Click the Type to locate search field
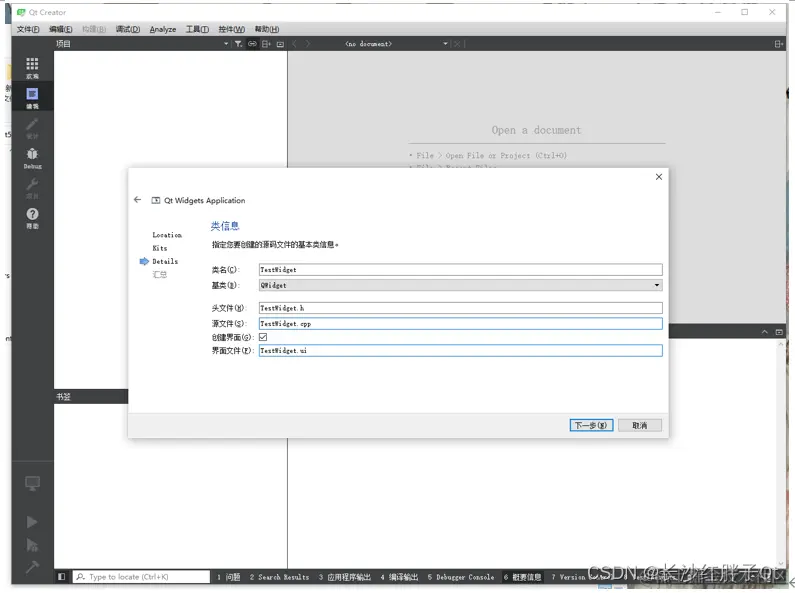 pyautogui.click(x=142, y=576)
